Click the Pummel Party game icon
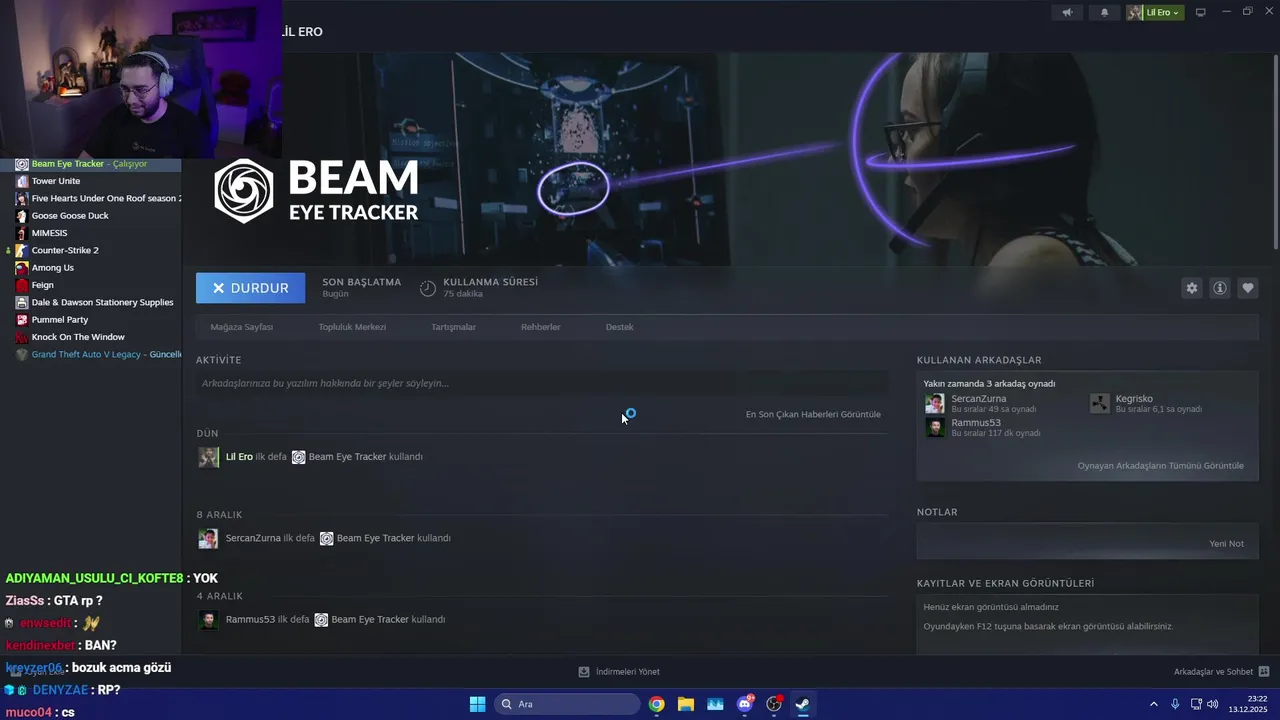 point(22,319)
